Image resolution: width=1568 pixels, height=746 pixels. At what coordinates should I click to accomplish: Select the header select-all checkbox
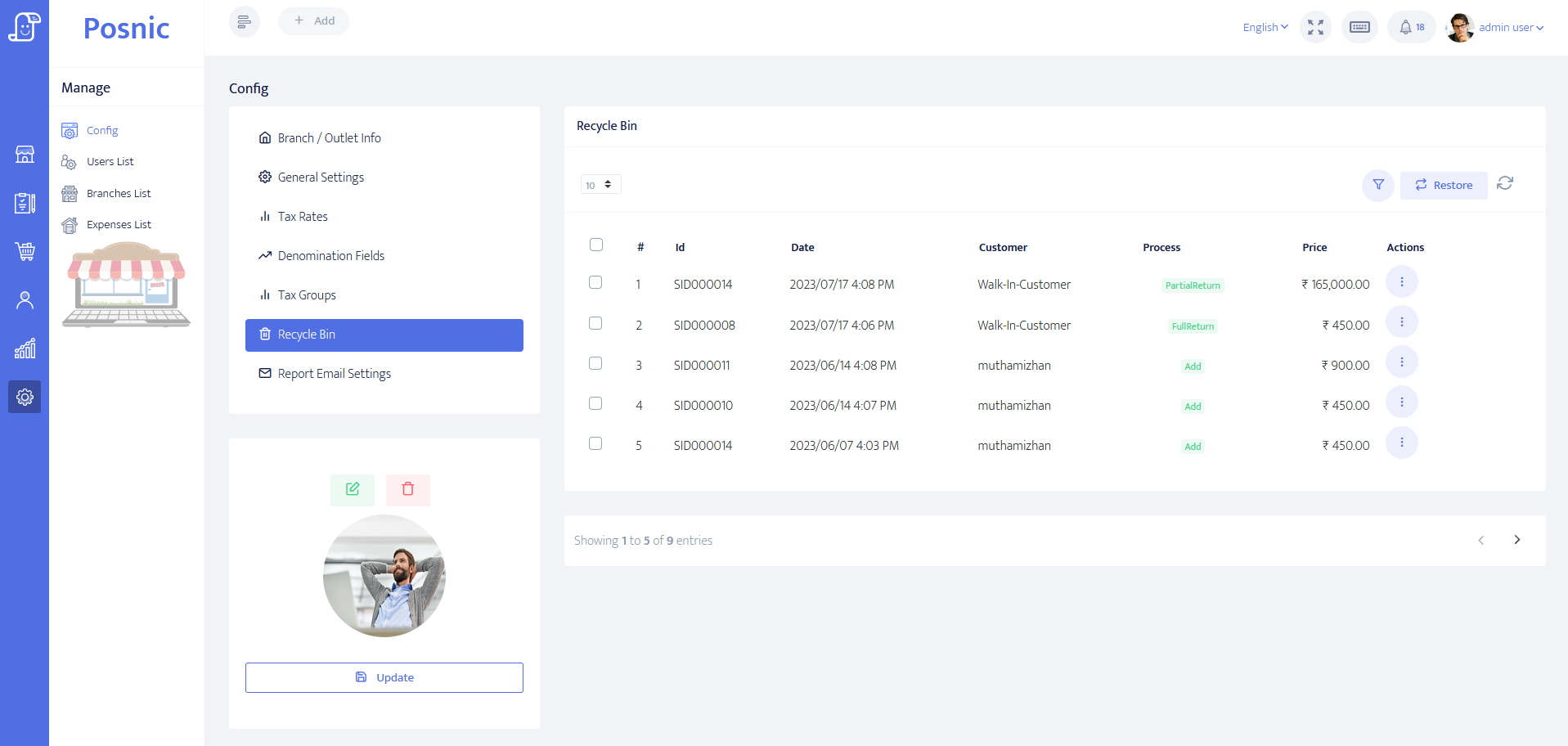[596, 245]
